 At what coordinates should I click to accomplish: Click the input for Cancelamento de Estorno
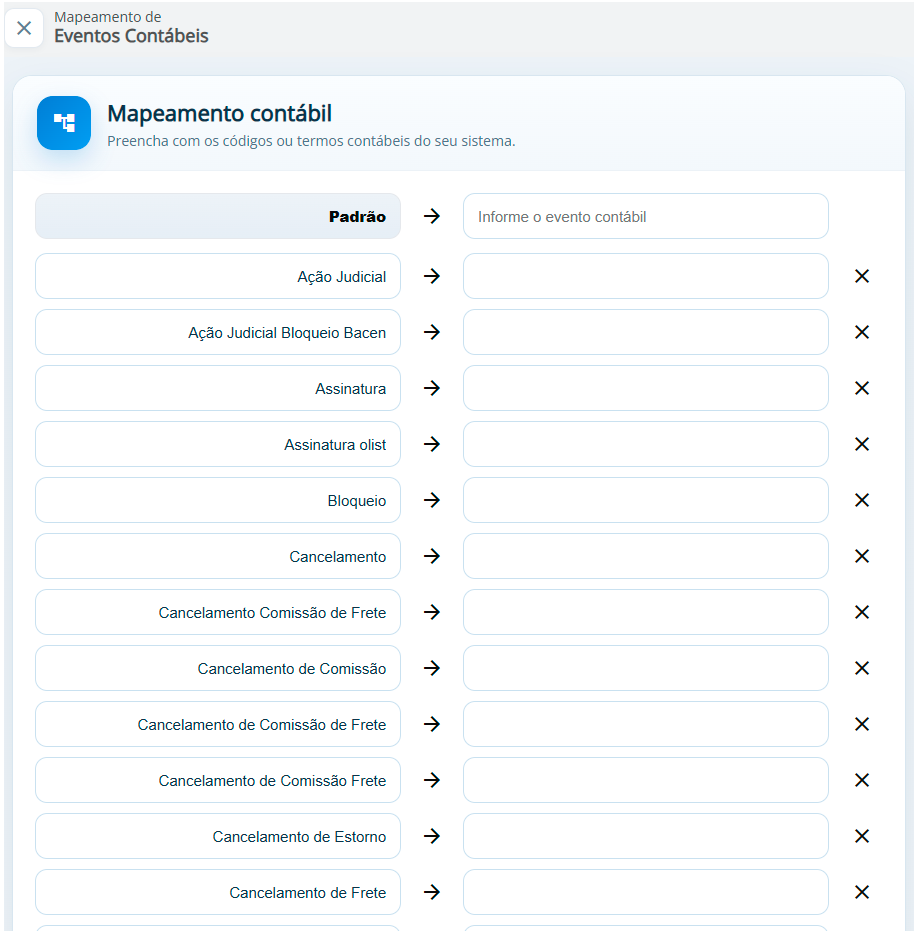(646, 836)
